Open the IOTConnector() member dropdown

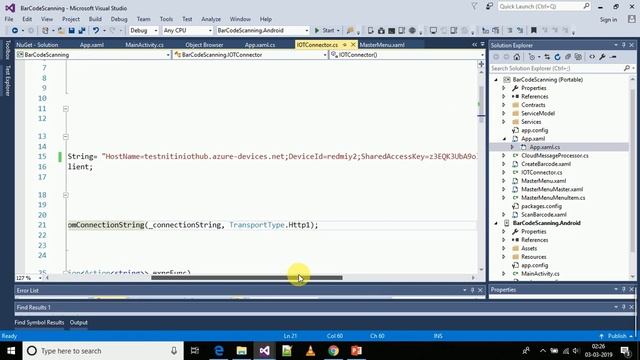pyautogui.click(x=407, y=55)
